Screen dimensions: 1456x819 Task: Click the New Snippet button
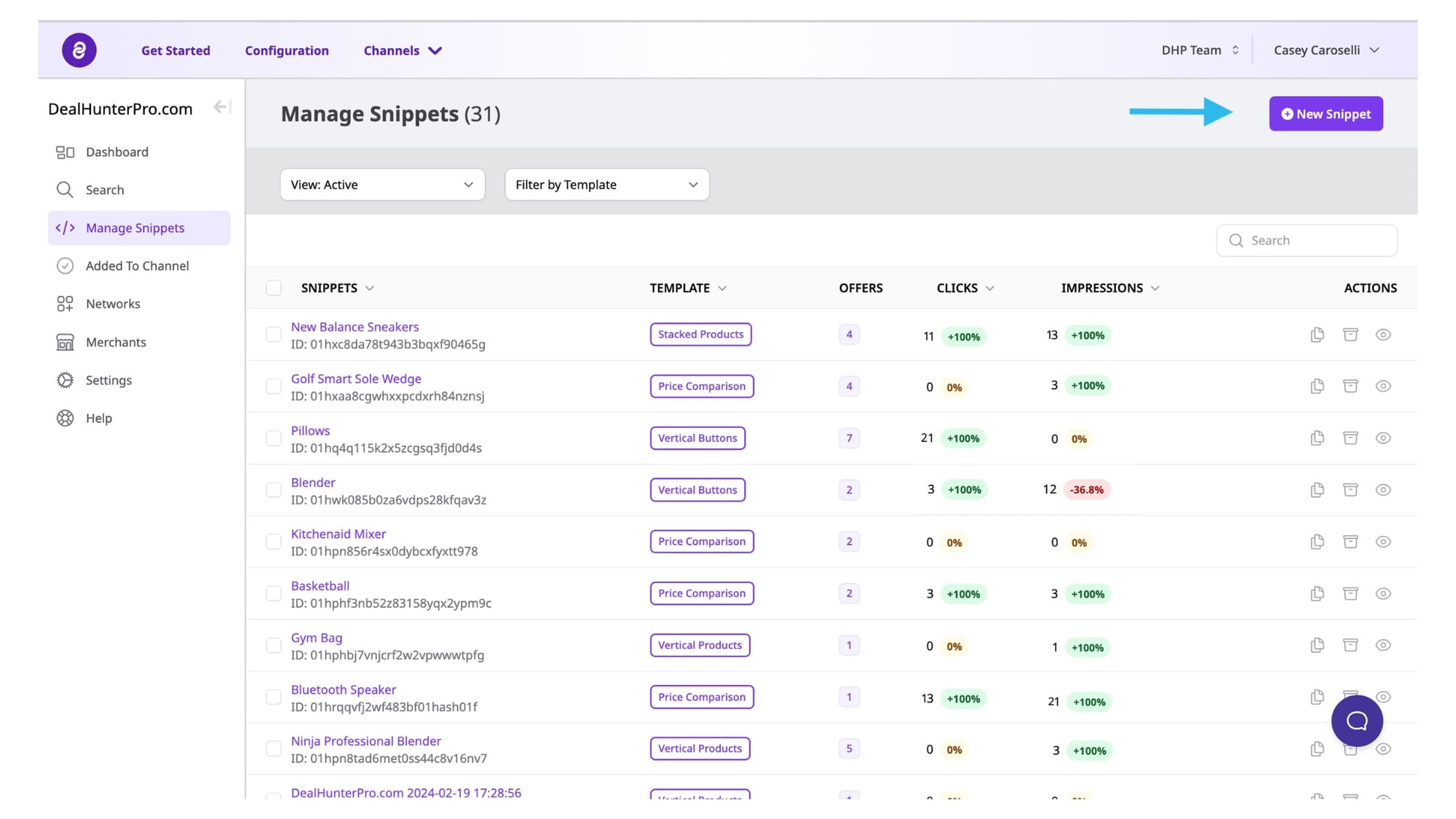(1326, 114)
